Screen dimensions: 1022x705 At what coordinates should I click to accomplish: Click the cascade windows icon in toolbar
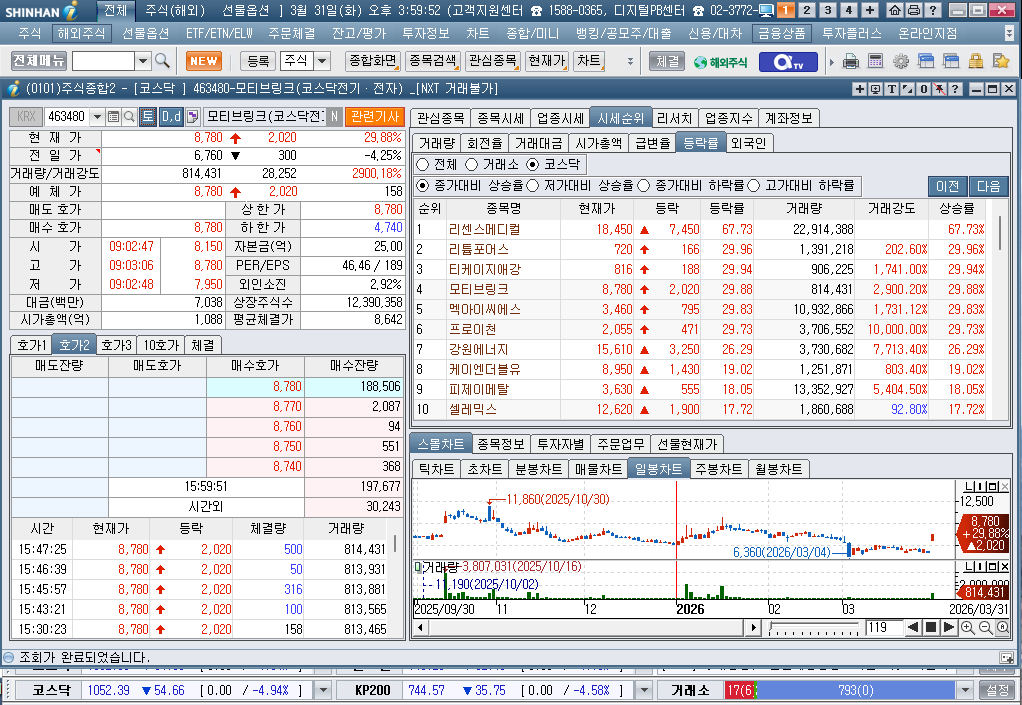(926, 61)
